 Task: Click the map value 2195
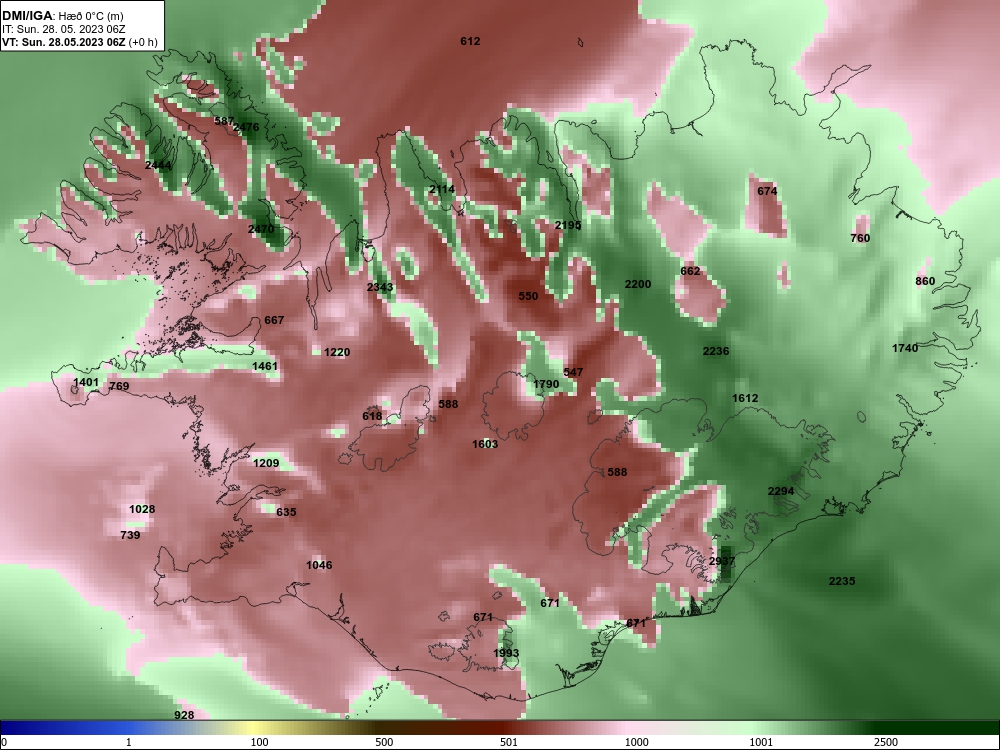pos(568,225)
